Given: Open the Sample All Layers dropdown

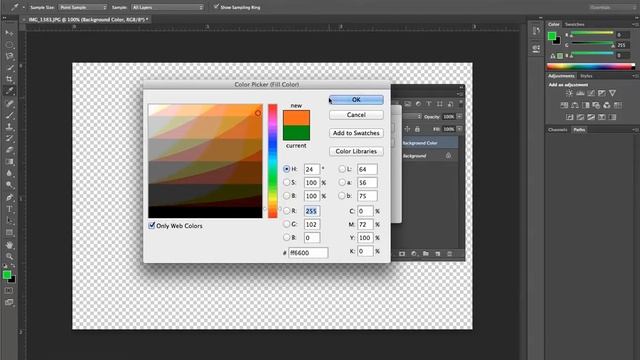Looking at the screenshot, I should tap(167, 7).
